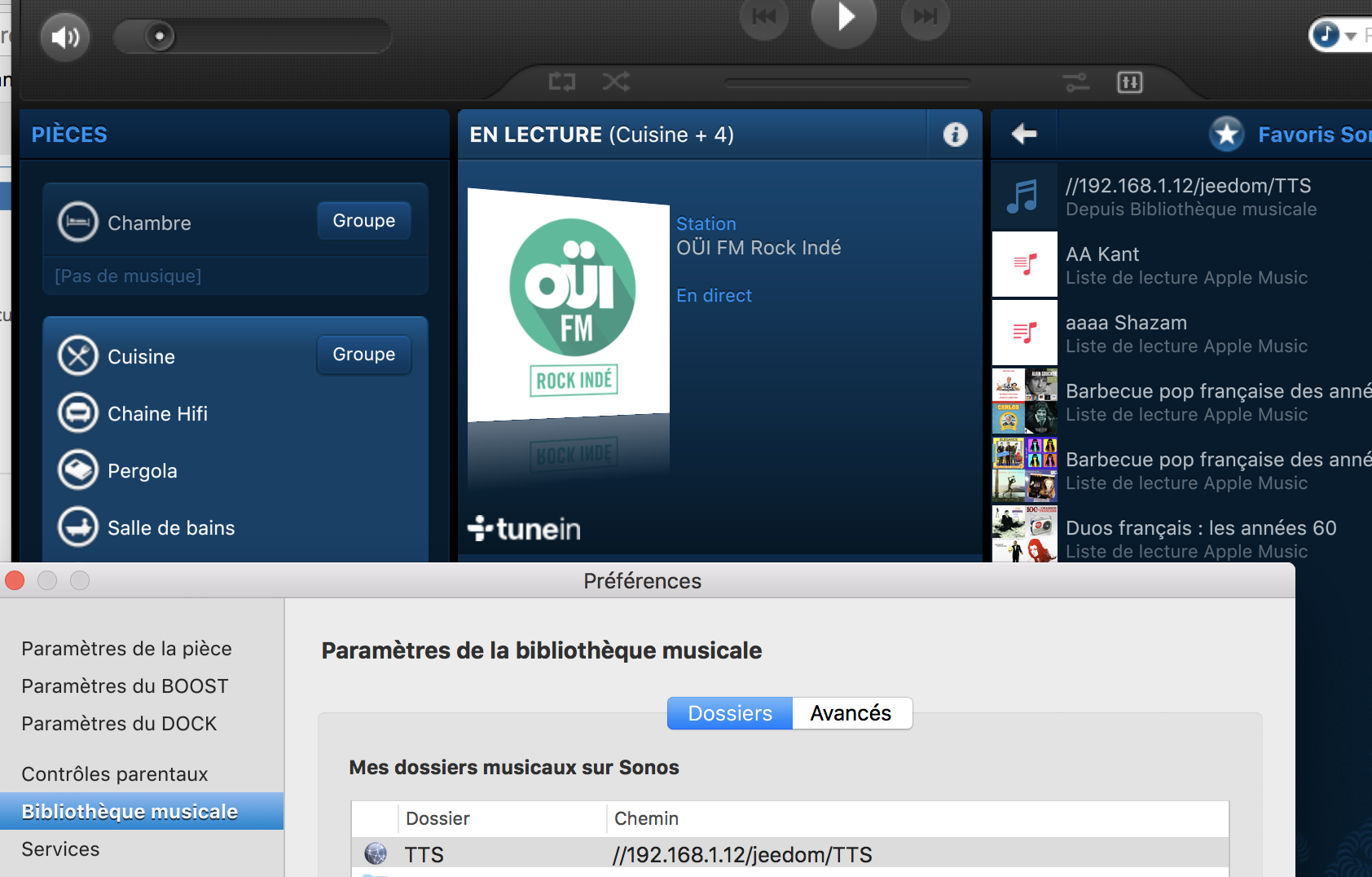This screenshot has width=1372, height=877.
Task: Mute the volume with the speaker icon
Action: tap(65, 37)
